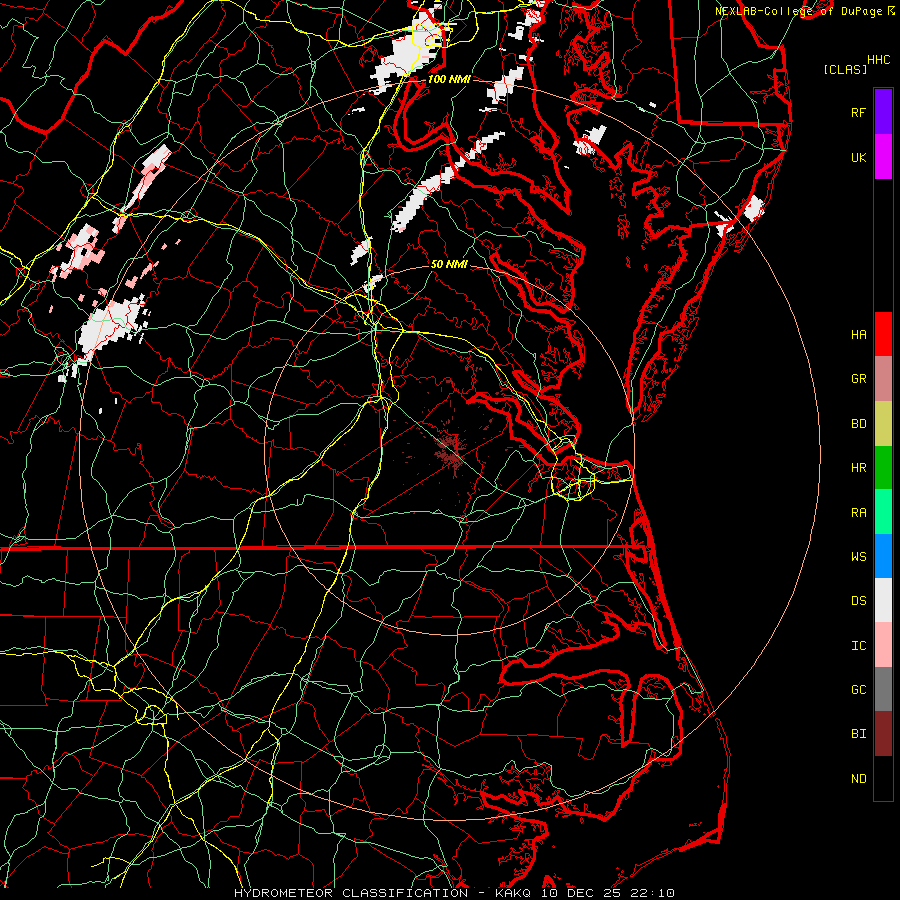This screenshot has width=900, height=900.
Task: Click the RA legend label
Action: pos(858,512)
